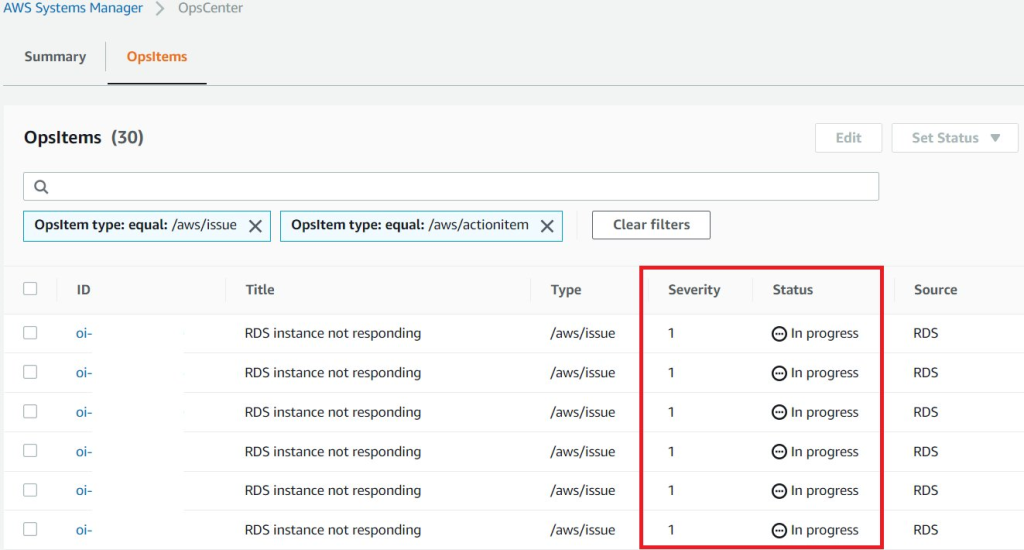
Task: Click the third row's In progress status icon
Action: pos(779,412)
